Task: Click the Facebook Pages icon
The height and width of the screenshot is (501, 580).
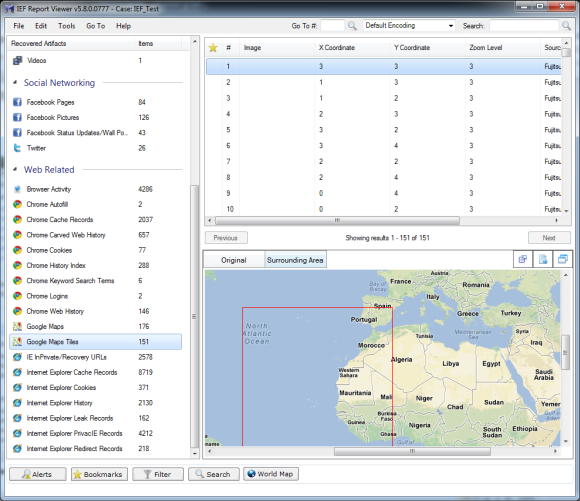Action: 17,102
